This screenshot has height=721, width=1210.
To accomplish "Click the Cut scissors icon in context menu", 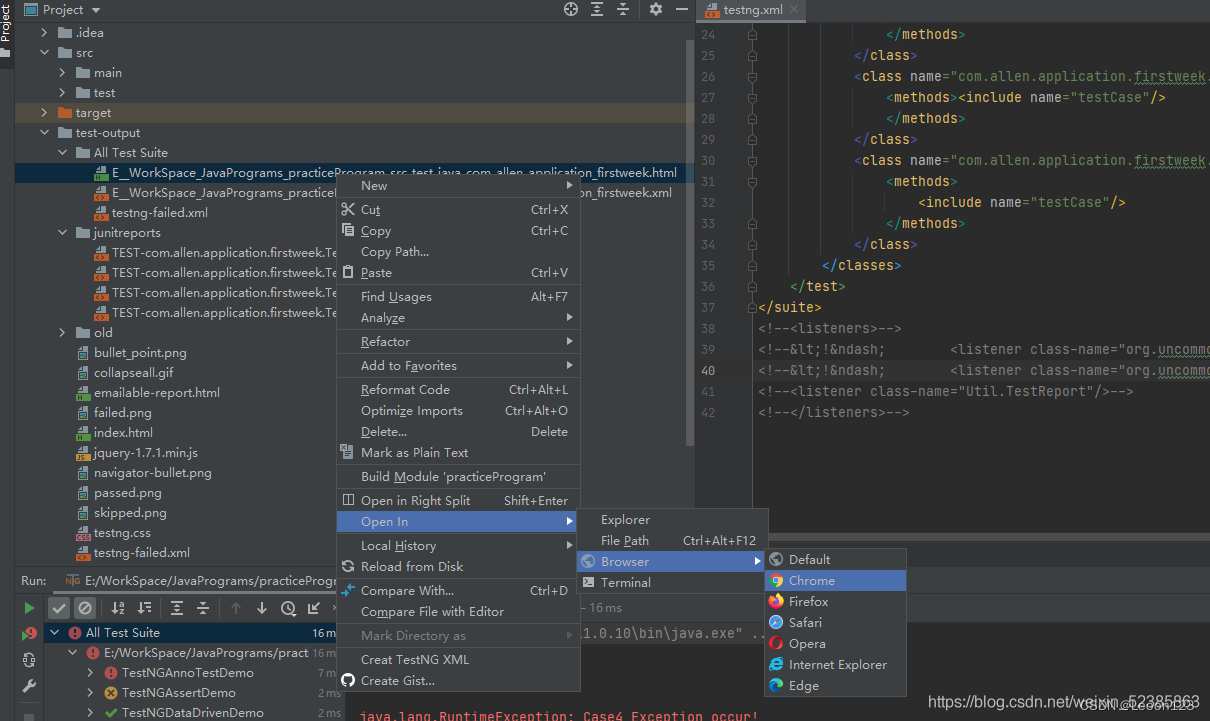I will point(348,209).
